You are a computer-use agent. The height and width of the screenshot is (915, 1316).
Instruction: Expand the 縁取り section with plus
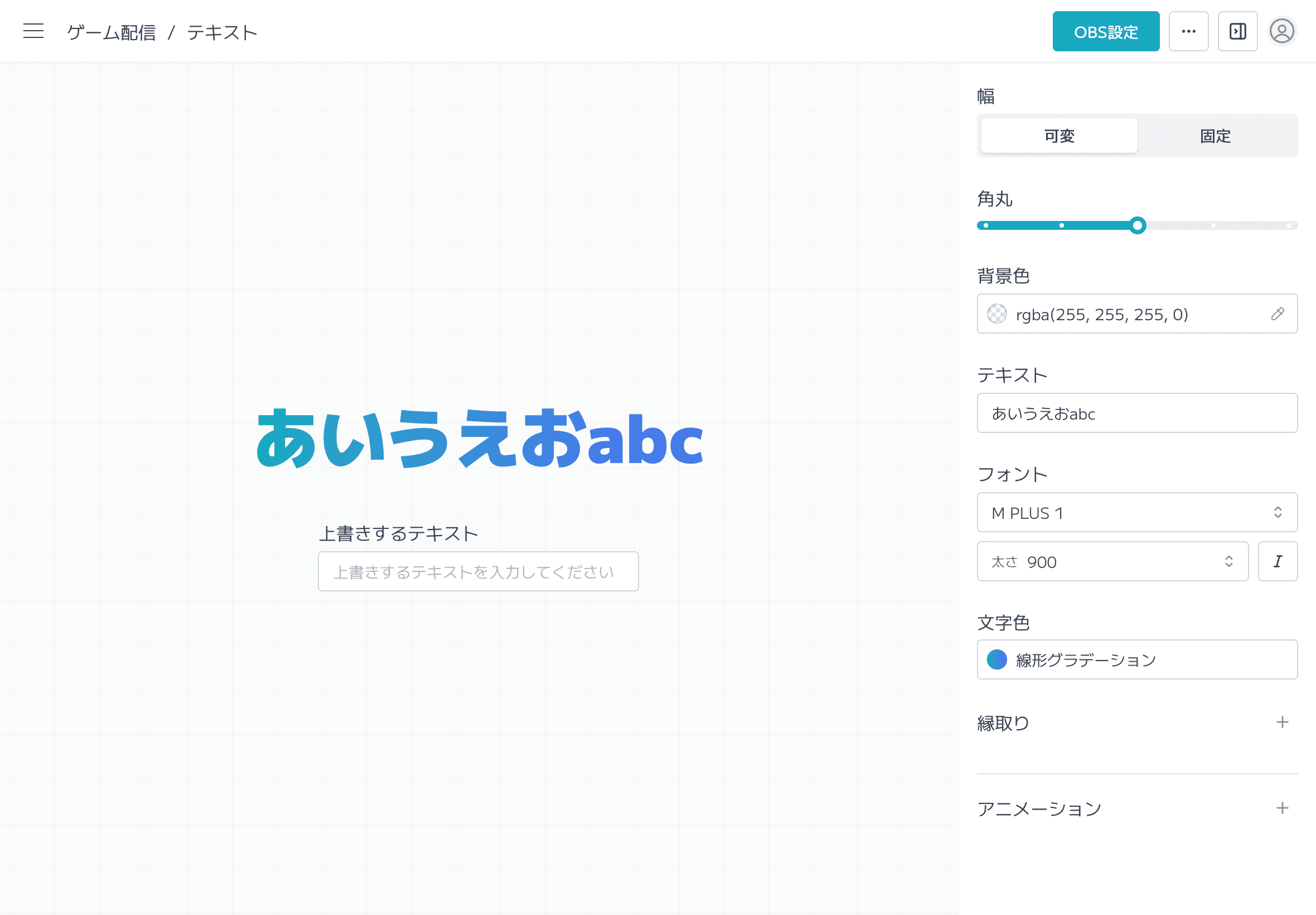click(x=1282, y=722)
